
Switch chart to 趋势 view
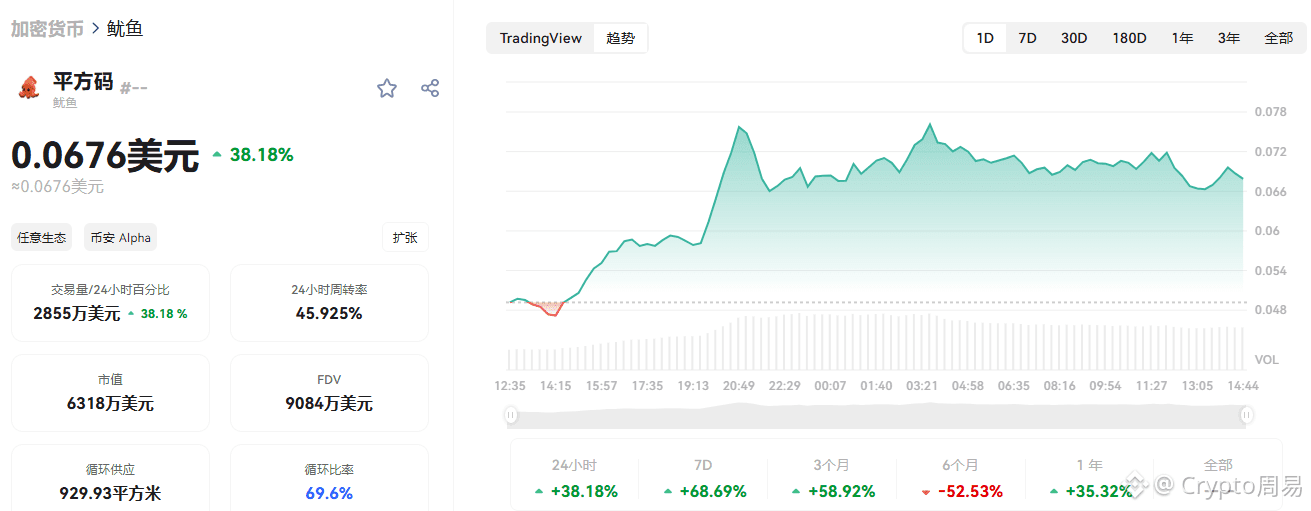click(620, 38)
